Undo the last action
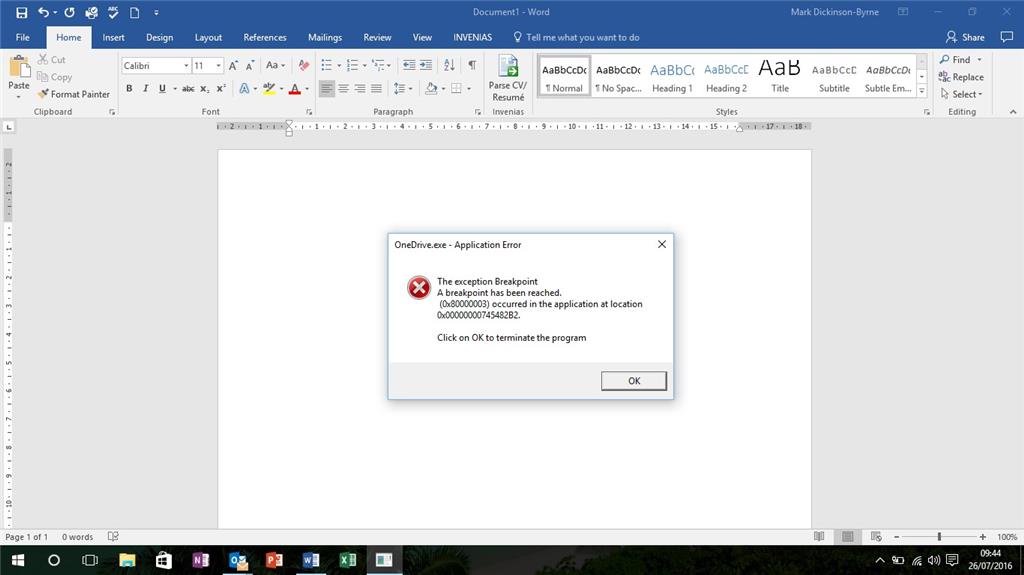 43,12
